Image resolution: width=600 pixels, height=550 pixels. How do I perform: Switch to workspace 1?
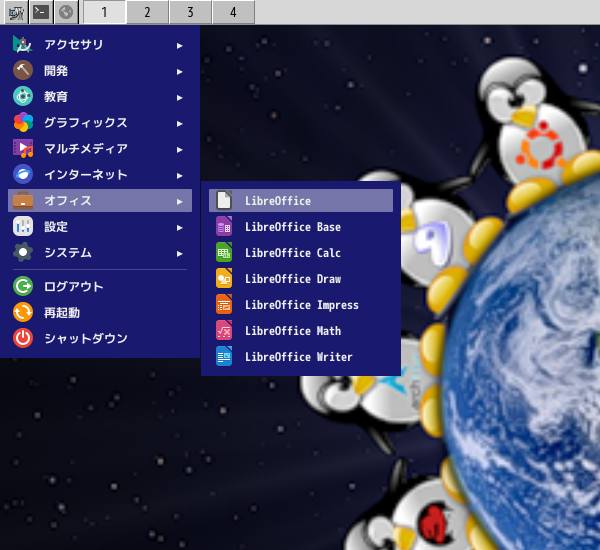click(x=104, y=13)
